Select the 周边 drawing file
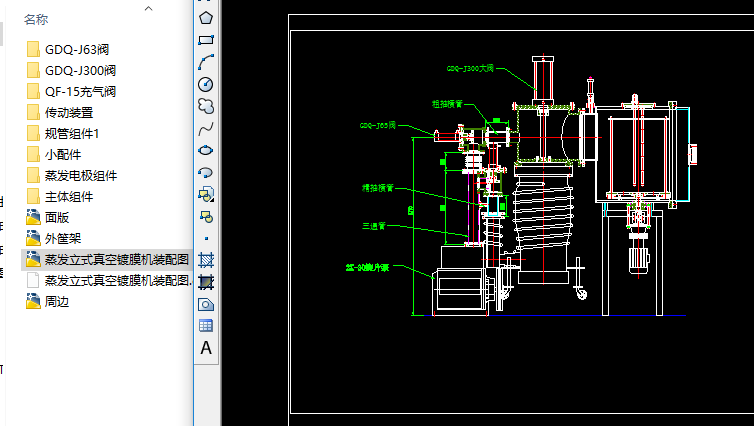The height and width of the screenshot is (426, 754). pyautogui.click(x=57, y=301)
